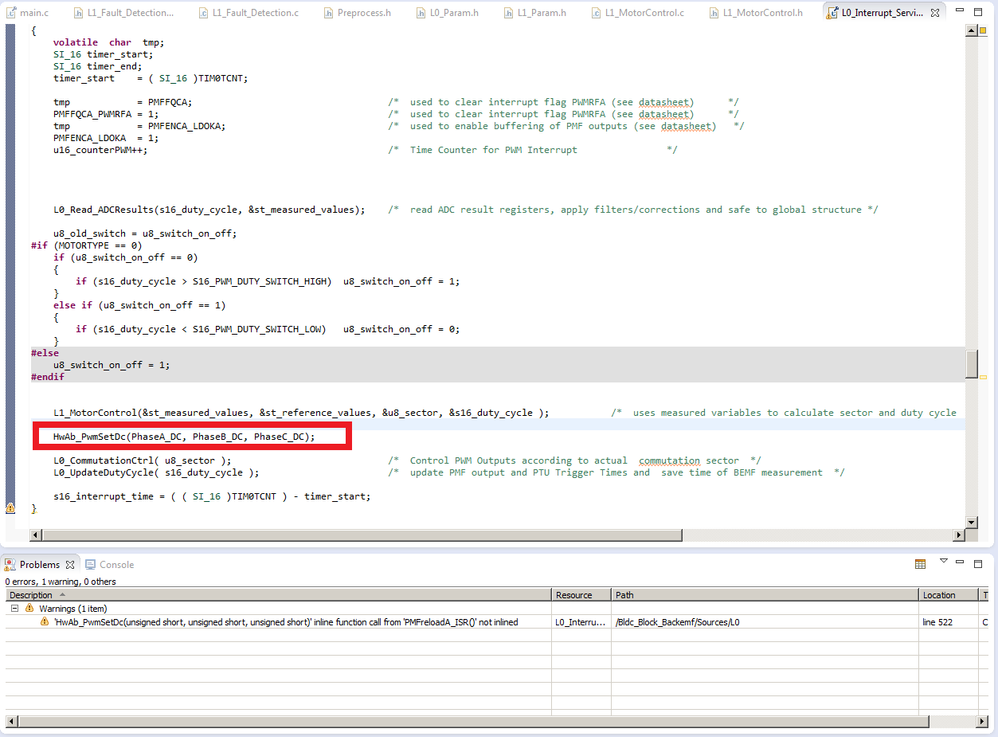Sort problems by Location column
998x737 pixels.
(948, 595)
